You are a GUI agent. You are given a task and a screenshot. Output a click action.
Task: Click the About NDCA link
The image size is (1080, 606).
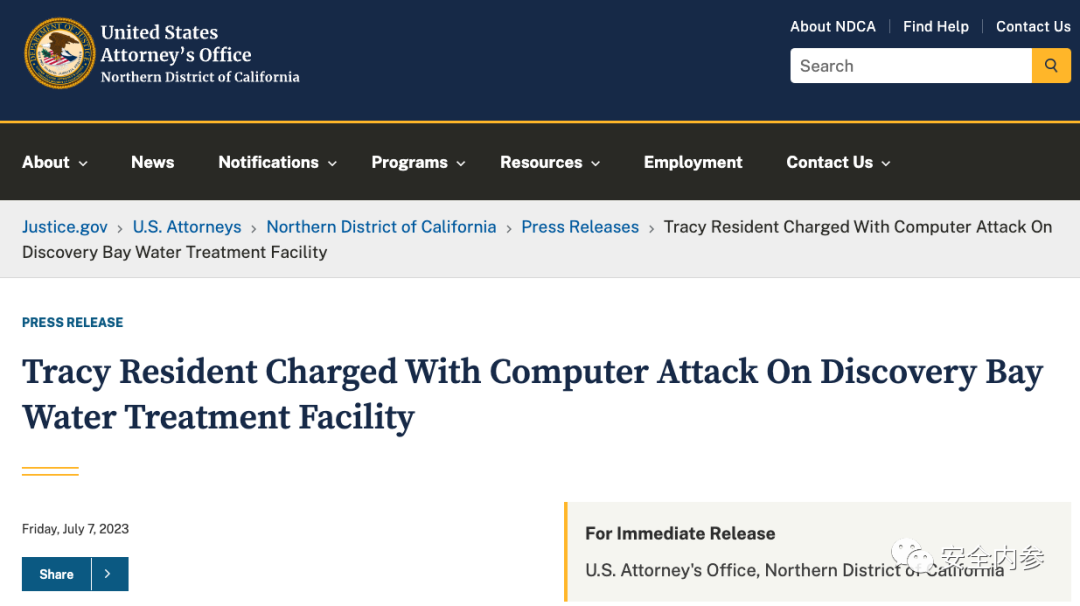click(833, 27)
